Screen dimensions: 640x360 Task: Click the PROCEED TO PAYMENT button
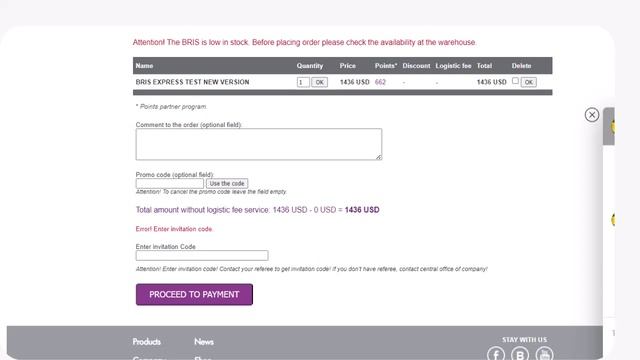[x=194, y=294]
